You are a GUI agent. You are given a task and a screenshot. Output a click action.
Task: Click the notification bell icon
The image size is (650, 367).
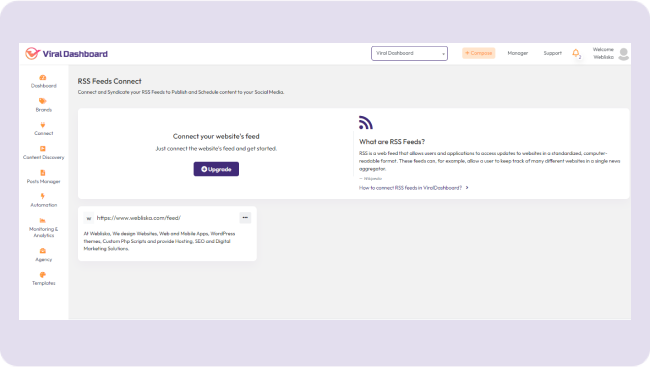click(x=576, y=53)
